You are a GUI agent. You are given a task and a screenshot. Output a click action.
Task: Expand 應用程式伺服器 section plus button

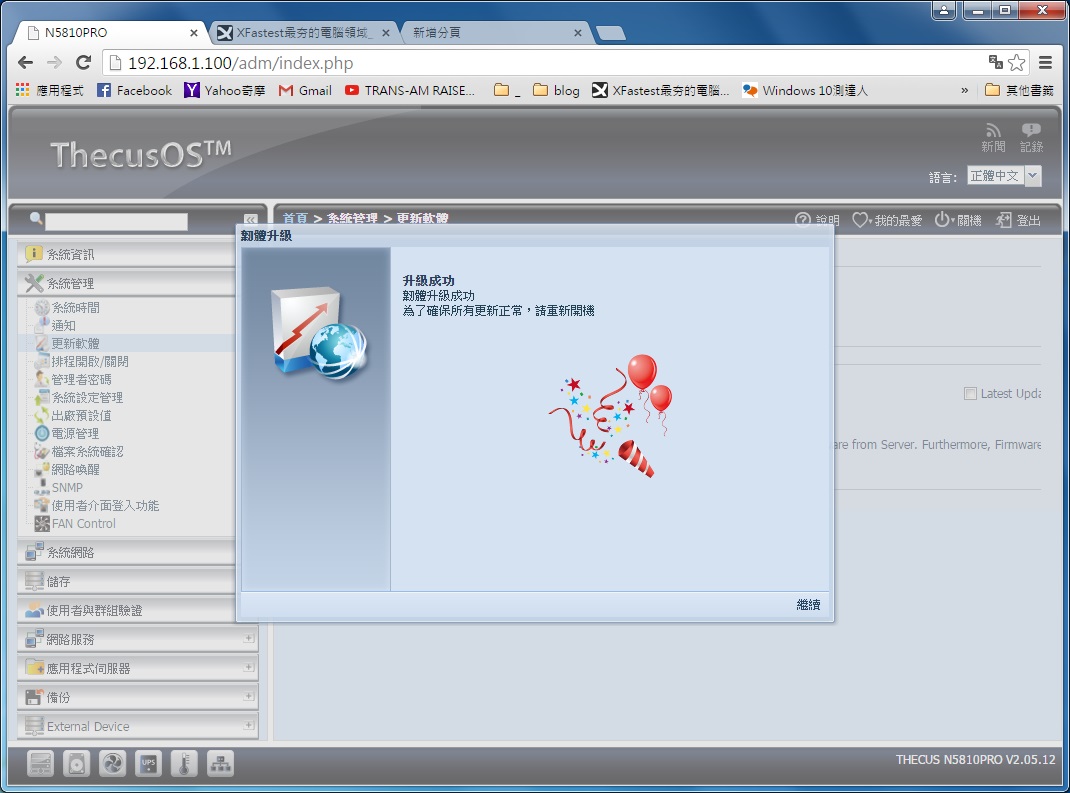[248, 667]
